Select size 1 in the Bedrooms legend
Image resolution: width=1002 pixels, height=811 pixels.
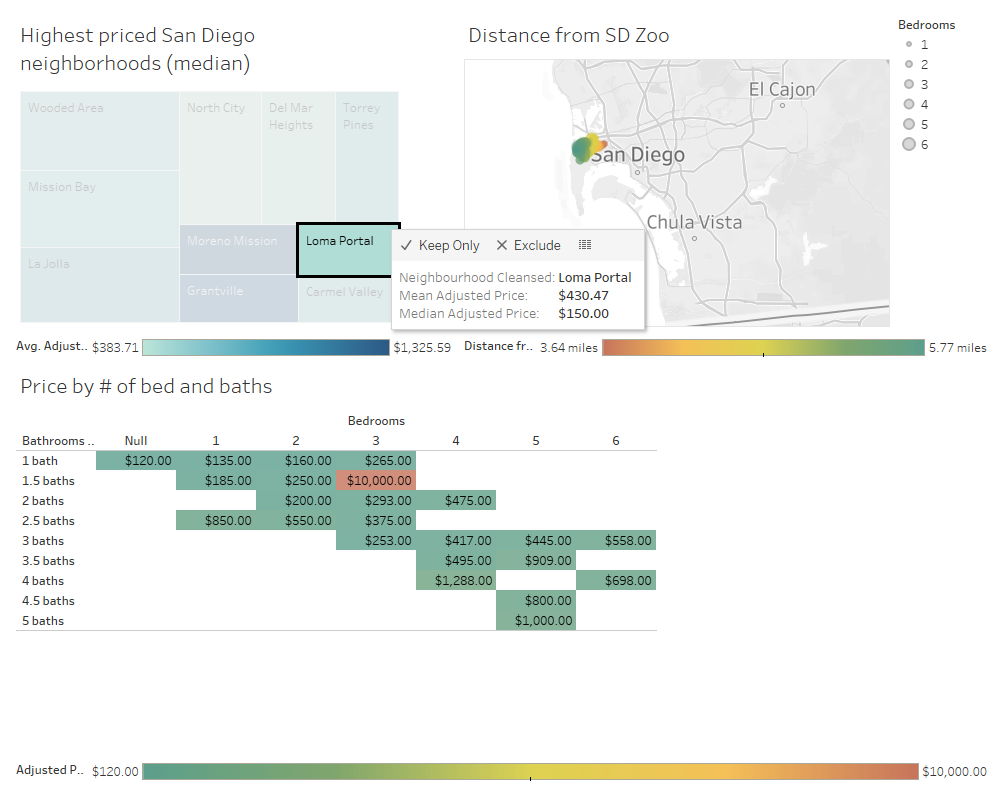click(907, 44)
